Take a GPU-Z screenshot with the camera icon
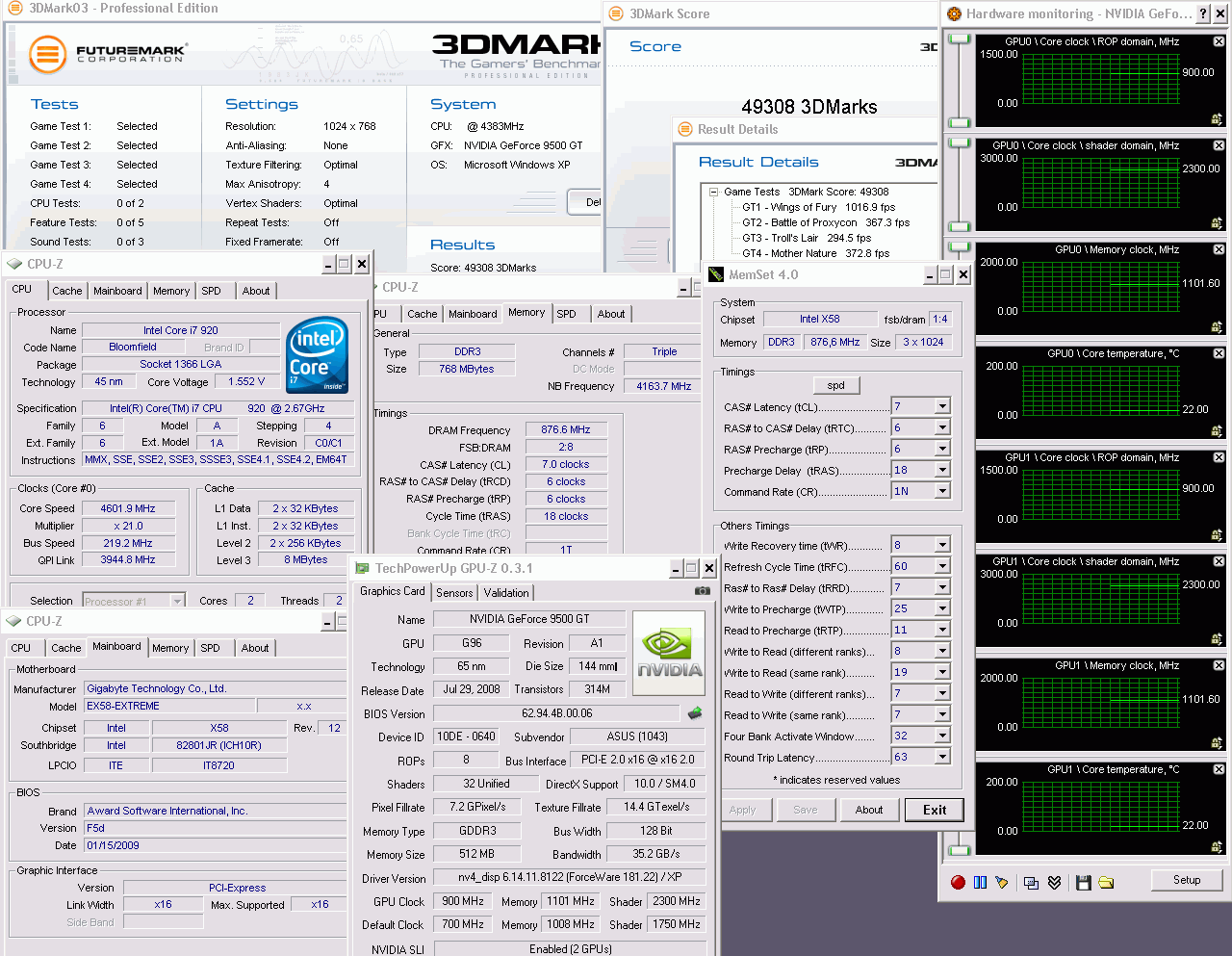The width and height of the screenshot is (1232, 956). click(x=703, y=590)
